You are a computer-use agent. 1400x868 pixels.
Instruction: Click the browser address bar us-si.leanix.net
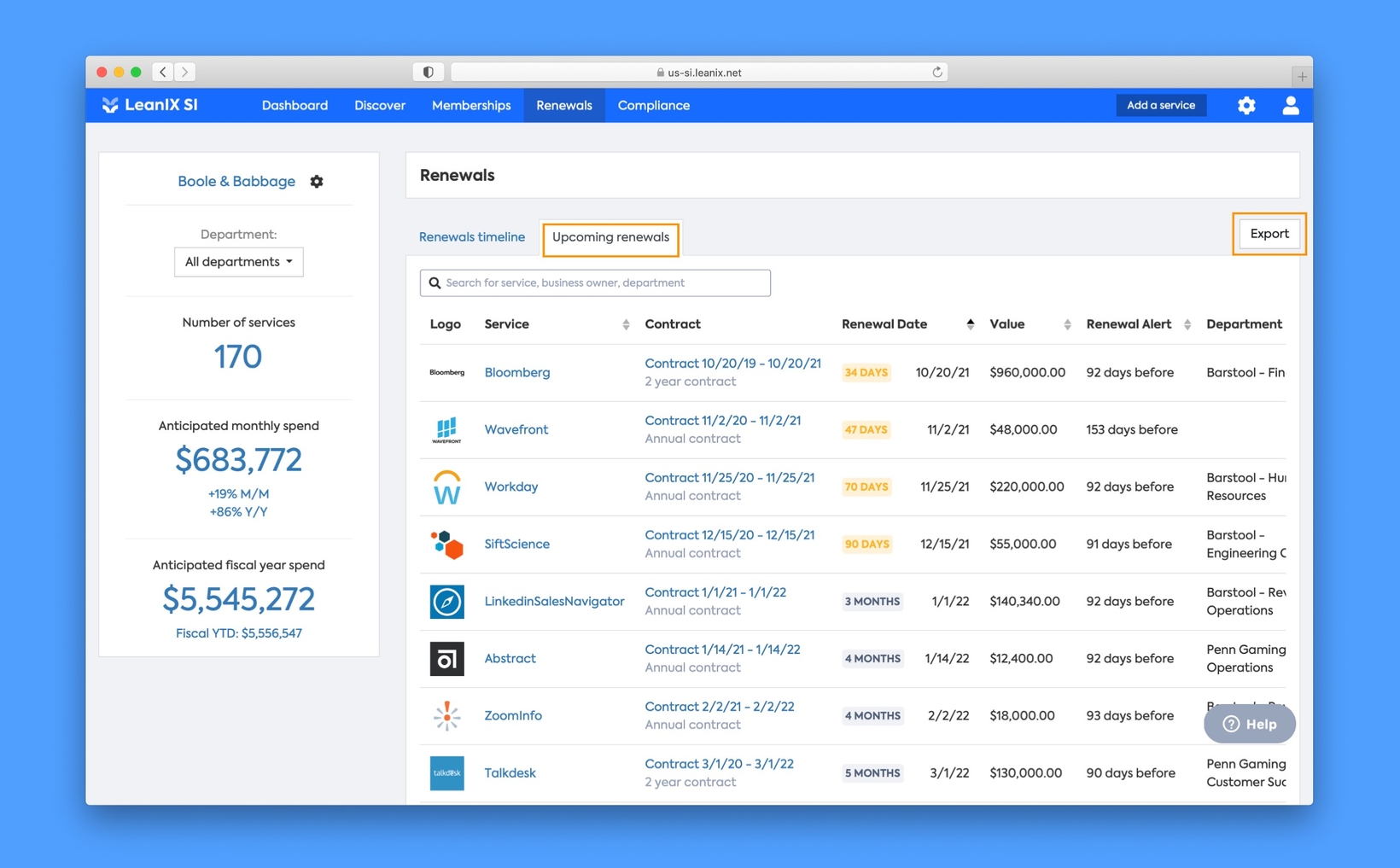click(x=699, y=72)
